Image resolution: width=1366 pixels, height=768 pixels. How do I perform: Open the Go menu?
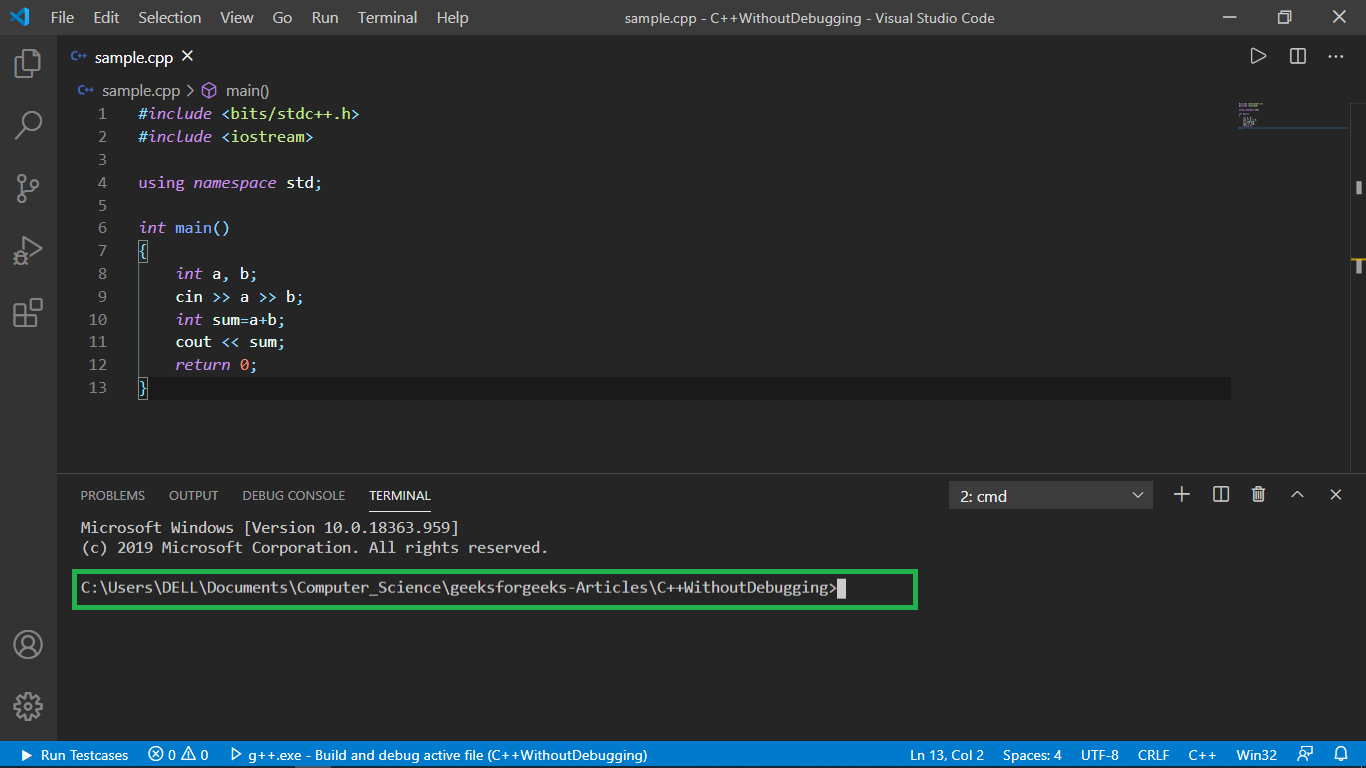283,18
